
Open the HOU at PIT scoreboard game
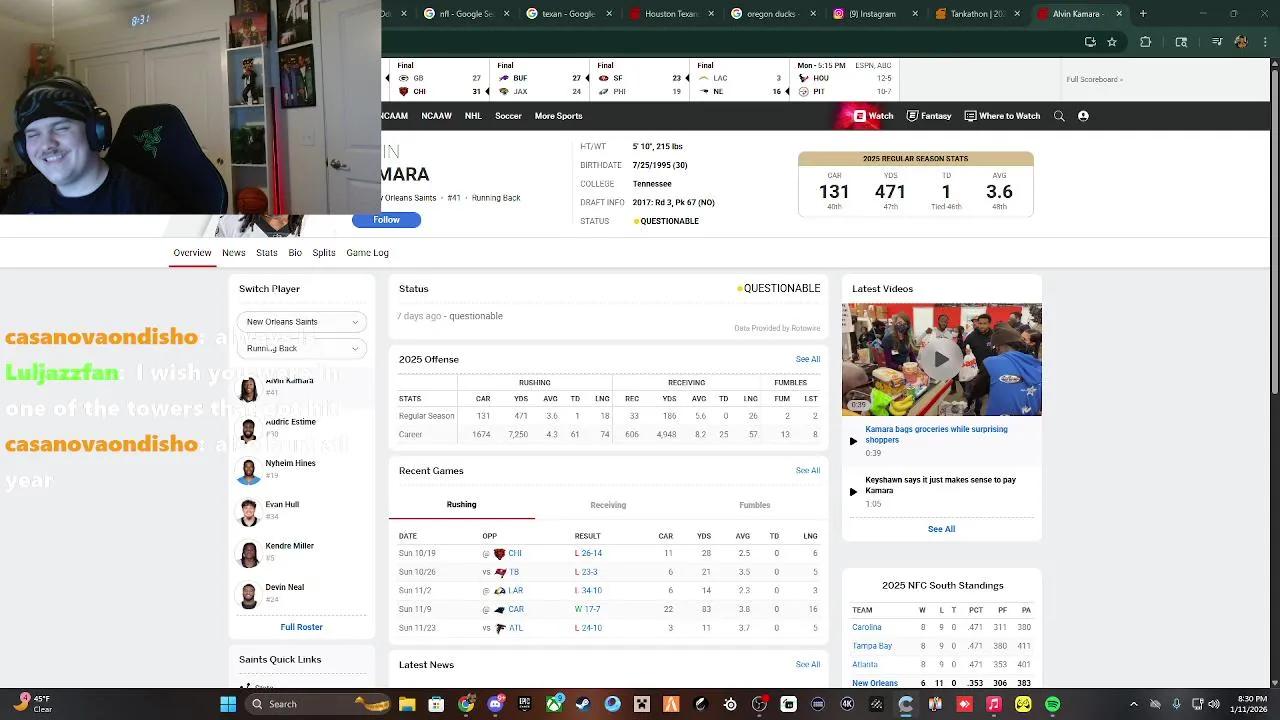[844, 79]
